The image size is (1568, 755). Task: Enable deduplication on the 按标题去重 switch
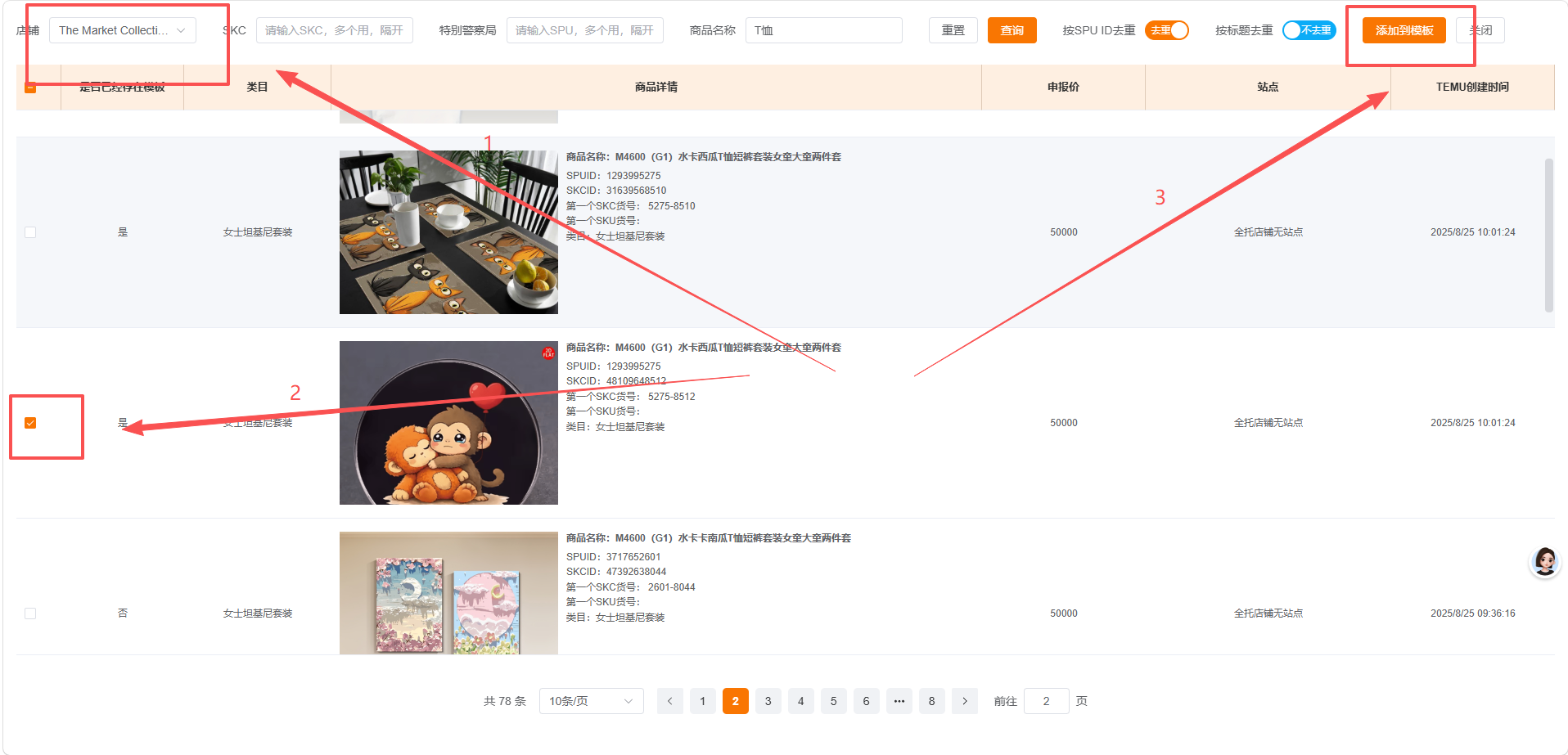[1309, 29]
